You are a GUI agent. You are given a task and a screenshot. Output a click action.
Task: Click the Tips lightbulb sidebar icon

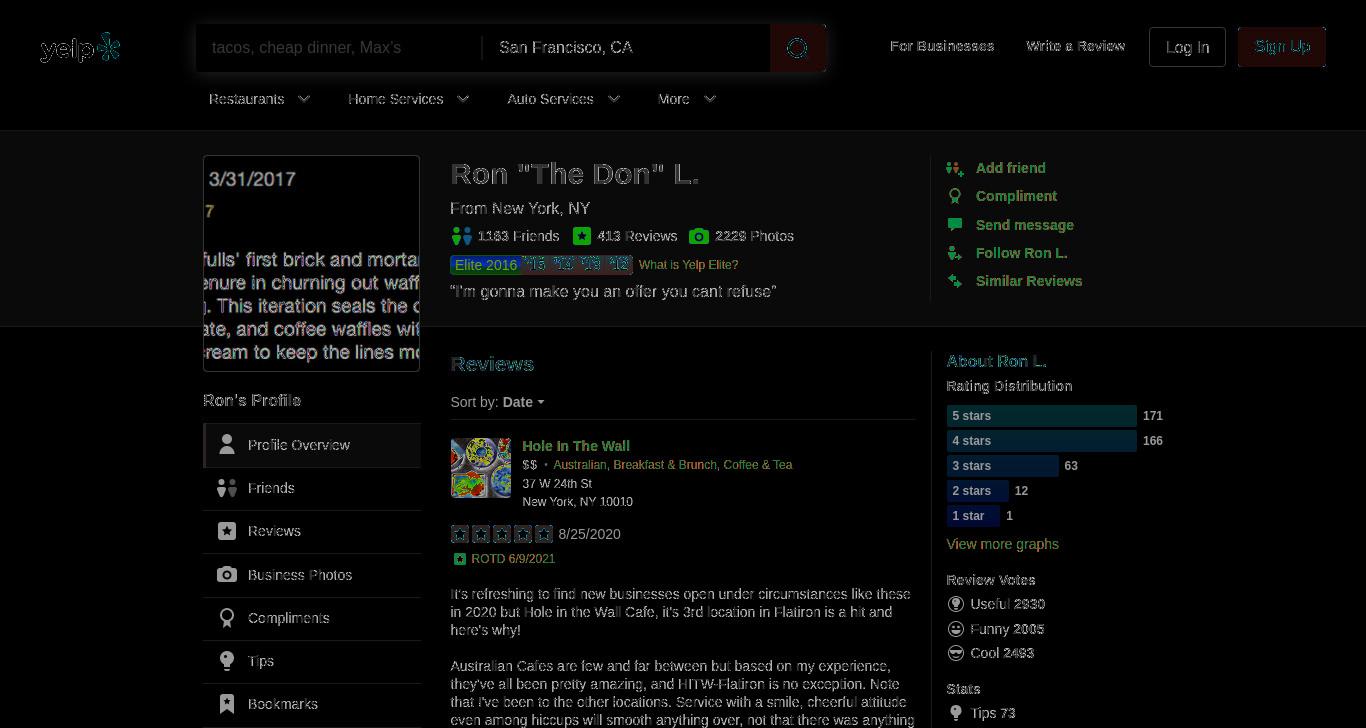[x=227, y=661]
